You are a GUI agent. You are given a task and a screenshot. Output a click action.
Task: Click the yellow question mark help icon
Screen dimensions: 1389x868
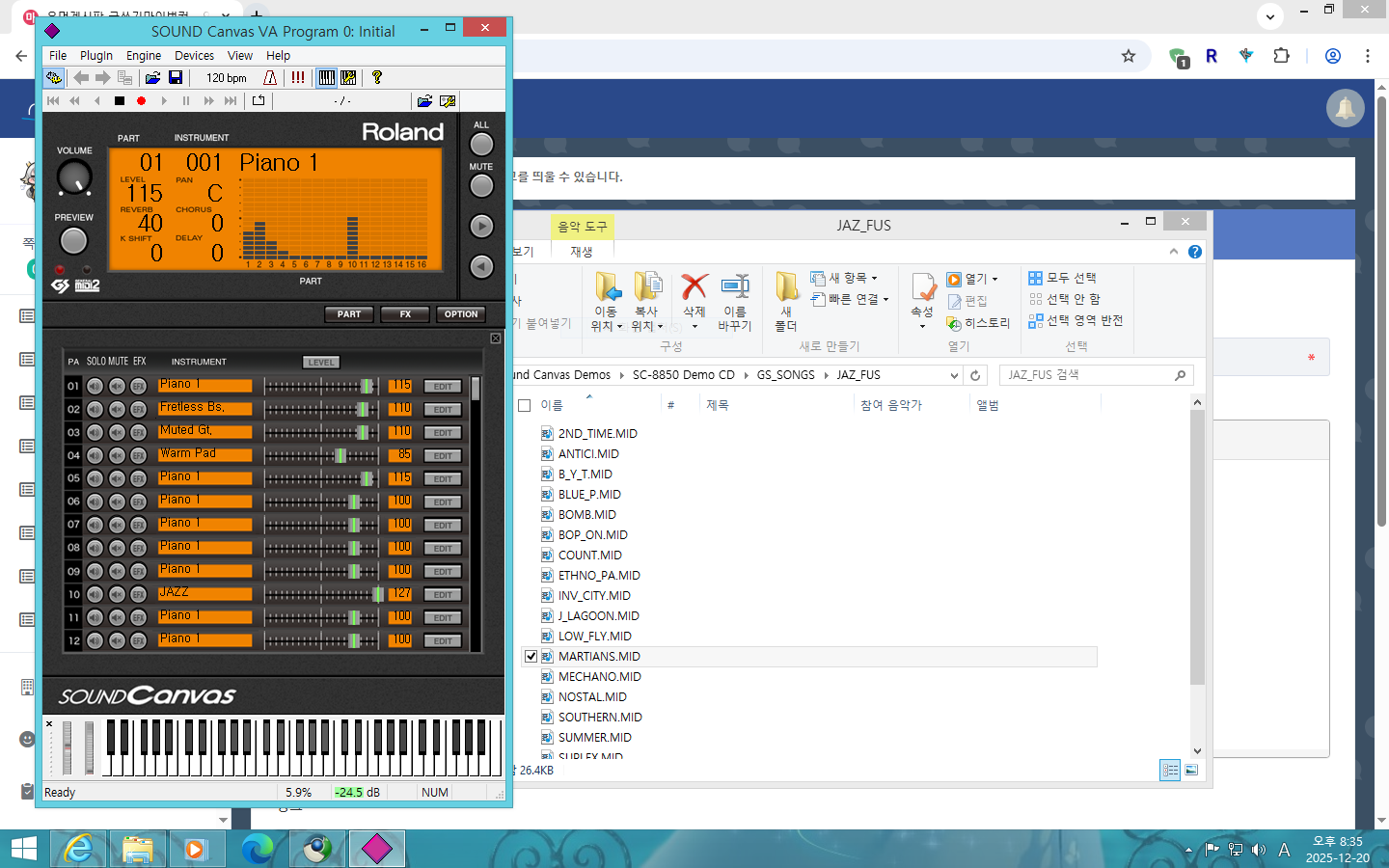coord(377,78)
